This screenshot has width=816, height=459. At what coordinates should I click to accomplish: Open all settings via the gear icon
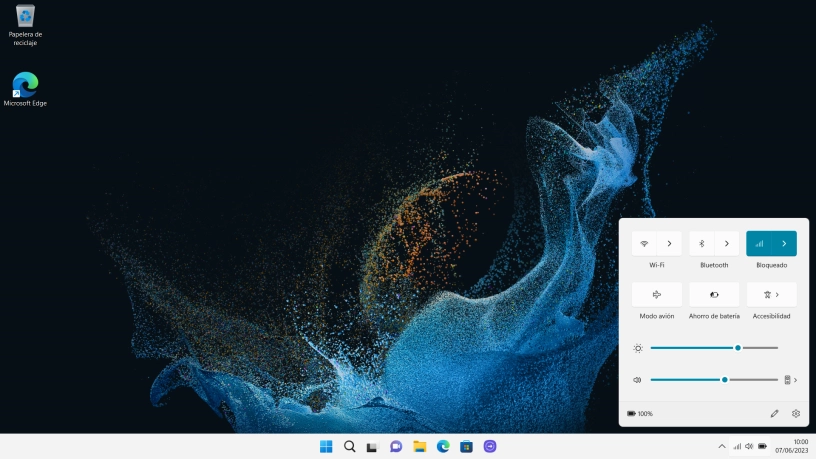click(796, 414)
